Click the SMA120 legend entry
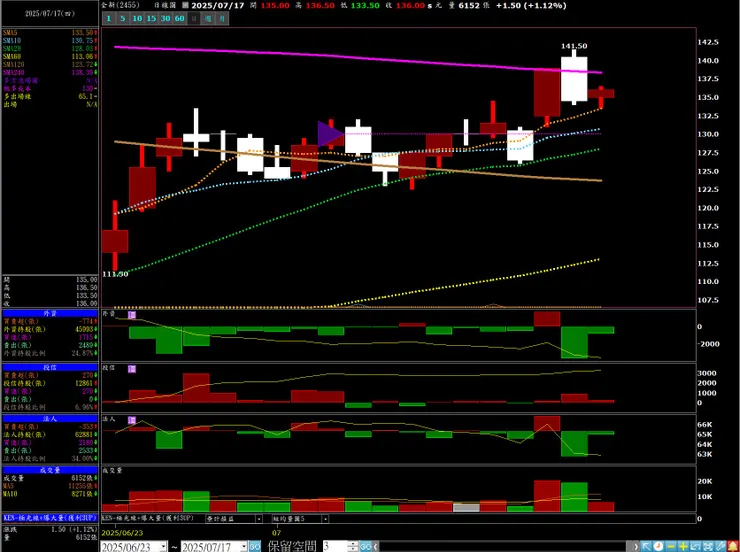 [50, 65]
